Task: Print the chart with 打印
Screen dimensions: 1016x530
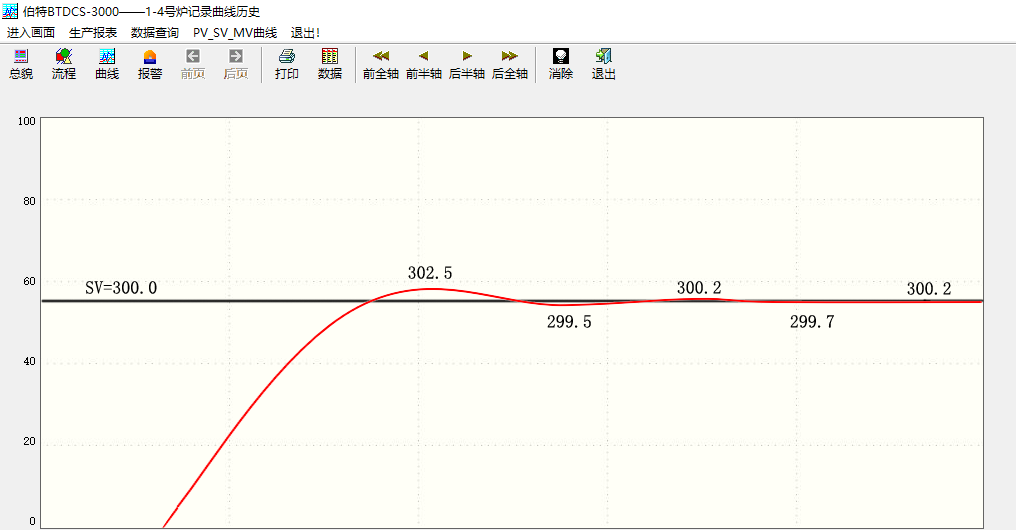Action: click(287, 64)
